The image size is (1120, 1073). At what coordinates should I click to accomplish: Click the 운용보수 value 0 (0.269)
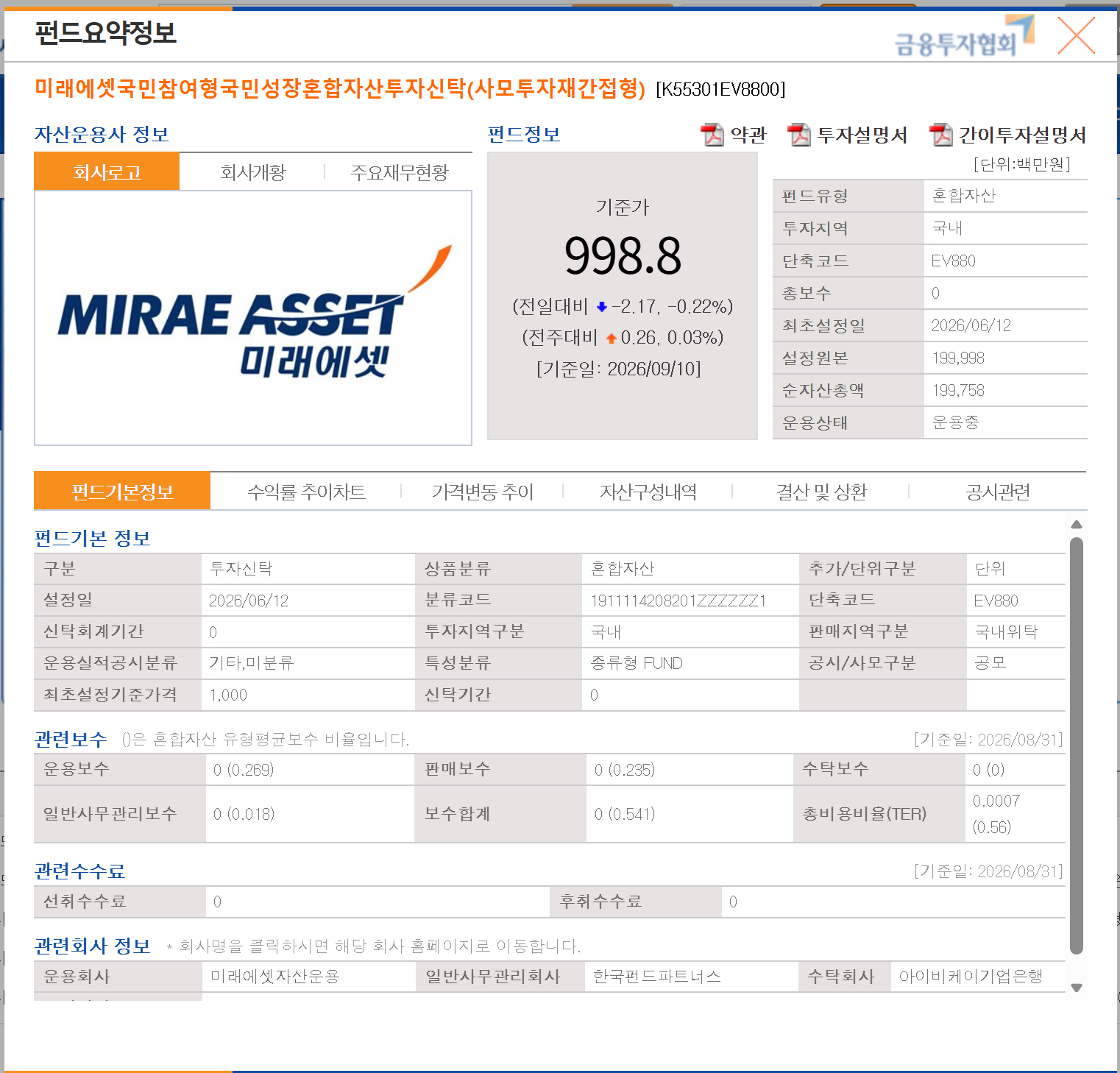(244, 771)
